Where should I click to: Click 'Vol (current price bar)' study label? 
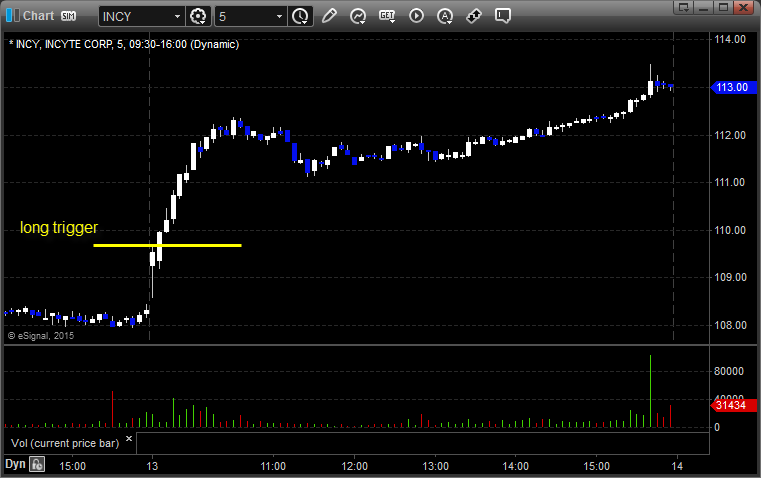65,443
